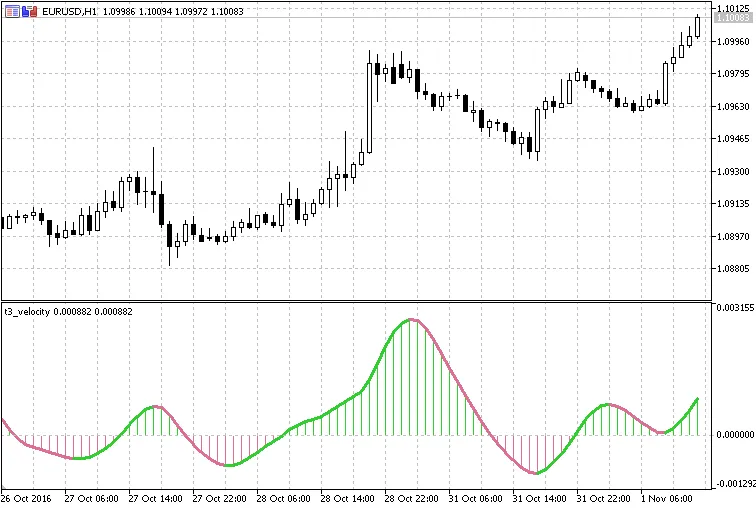Click the 27 Oct 14:00 time label
The image size is (756, 508).
[157, 498]
